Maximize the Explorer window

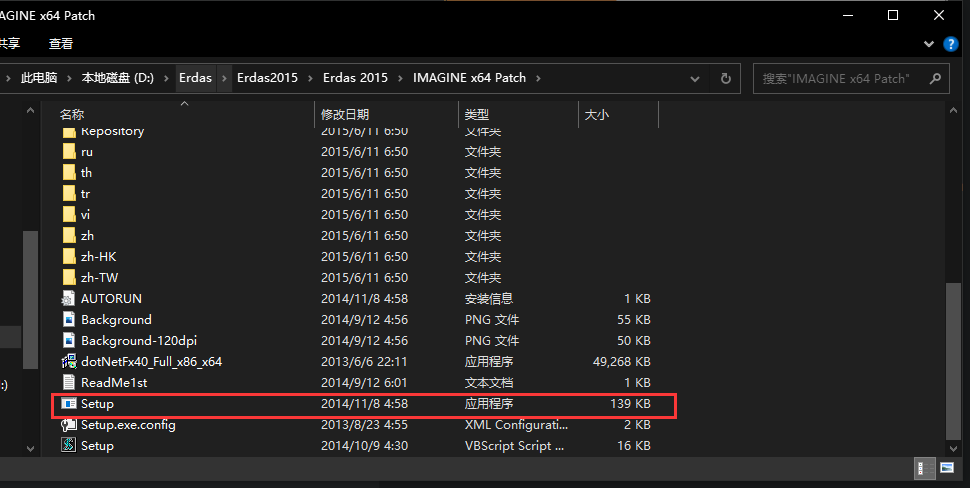tap(893, 15)
